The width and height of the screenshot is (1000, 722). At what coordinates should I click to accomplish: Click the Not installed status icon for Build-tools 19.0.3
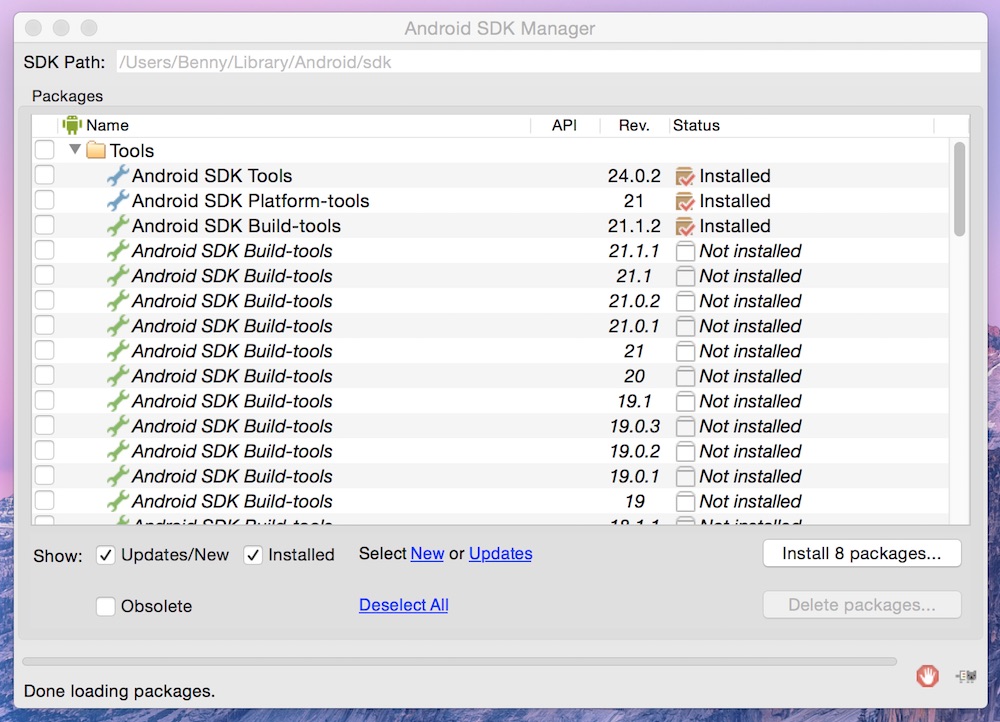[x=685, y=427]
